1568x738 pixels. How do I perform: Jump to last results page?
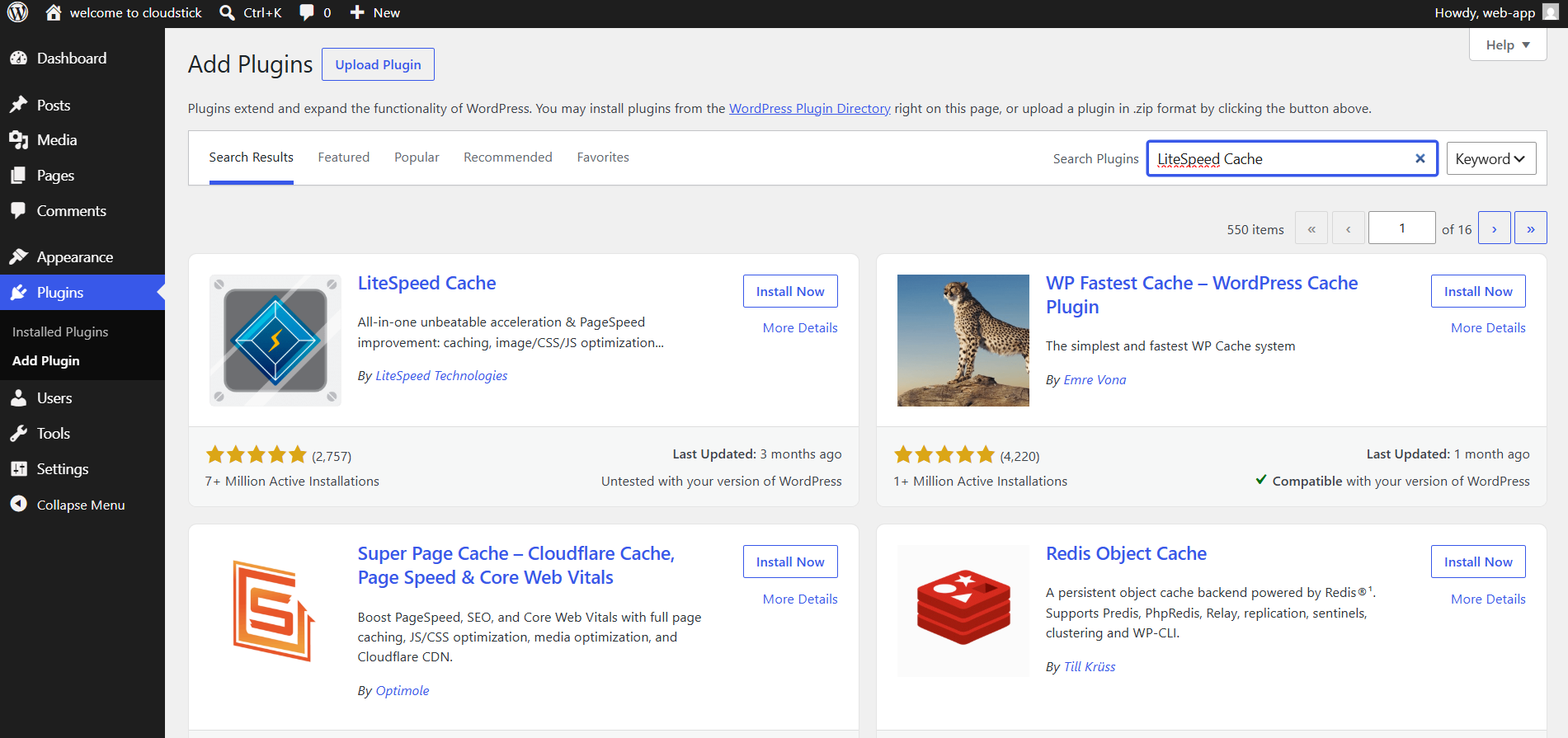(1531, 228)
